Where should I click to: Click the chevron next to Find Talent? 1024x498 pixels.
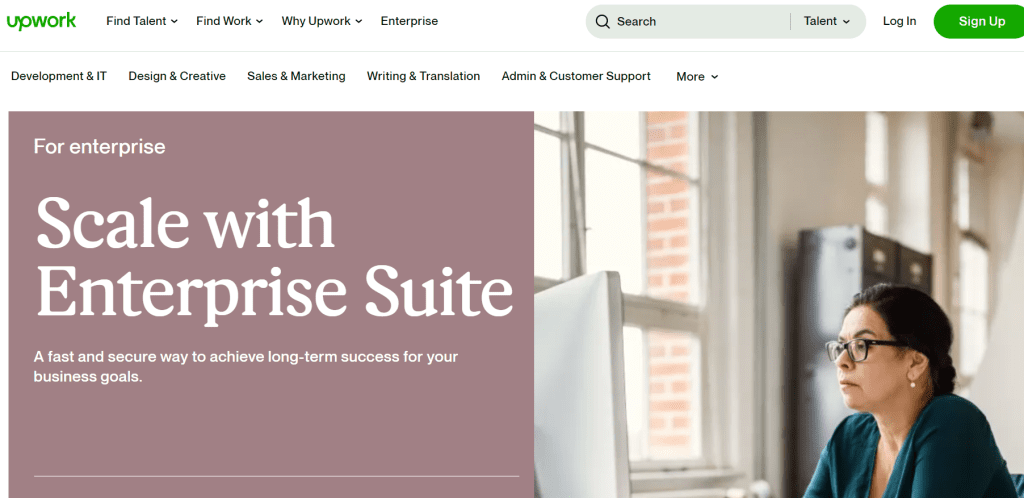(174, 22)
